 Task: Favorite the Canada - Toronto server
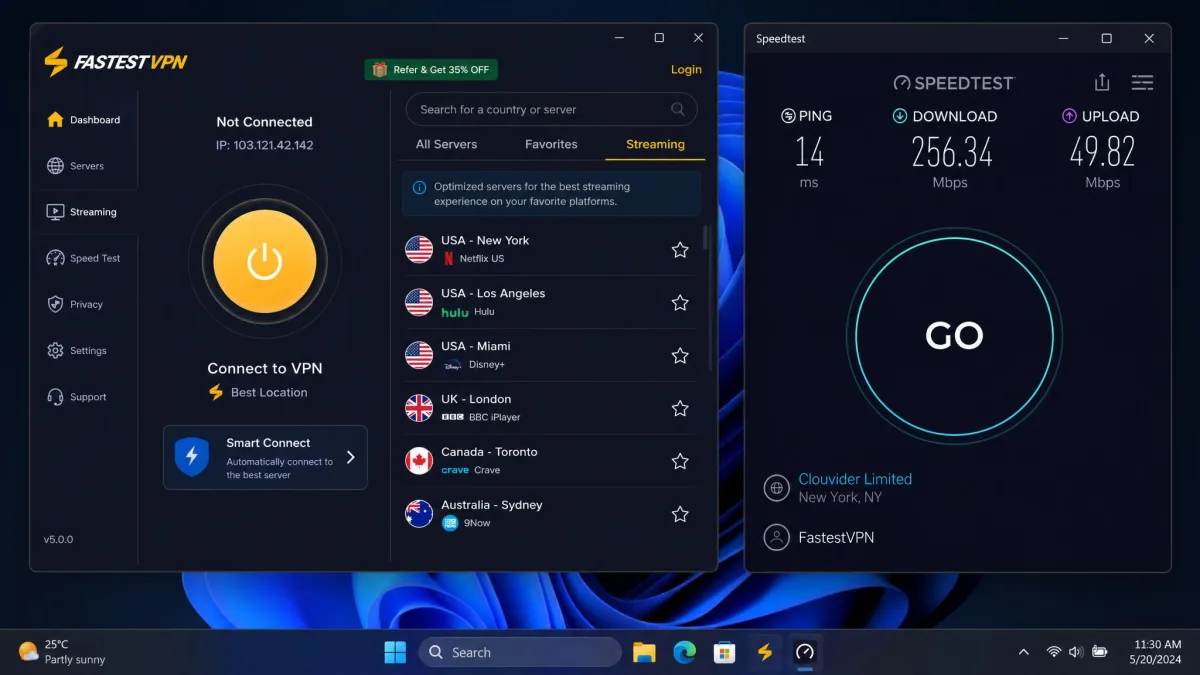(680, 461)
